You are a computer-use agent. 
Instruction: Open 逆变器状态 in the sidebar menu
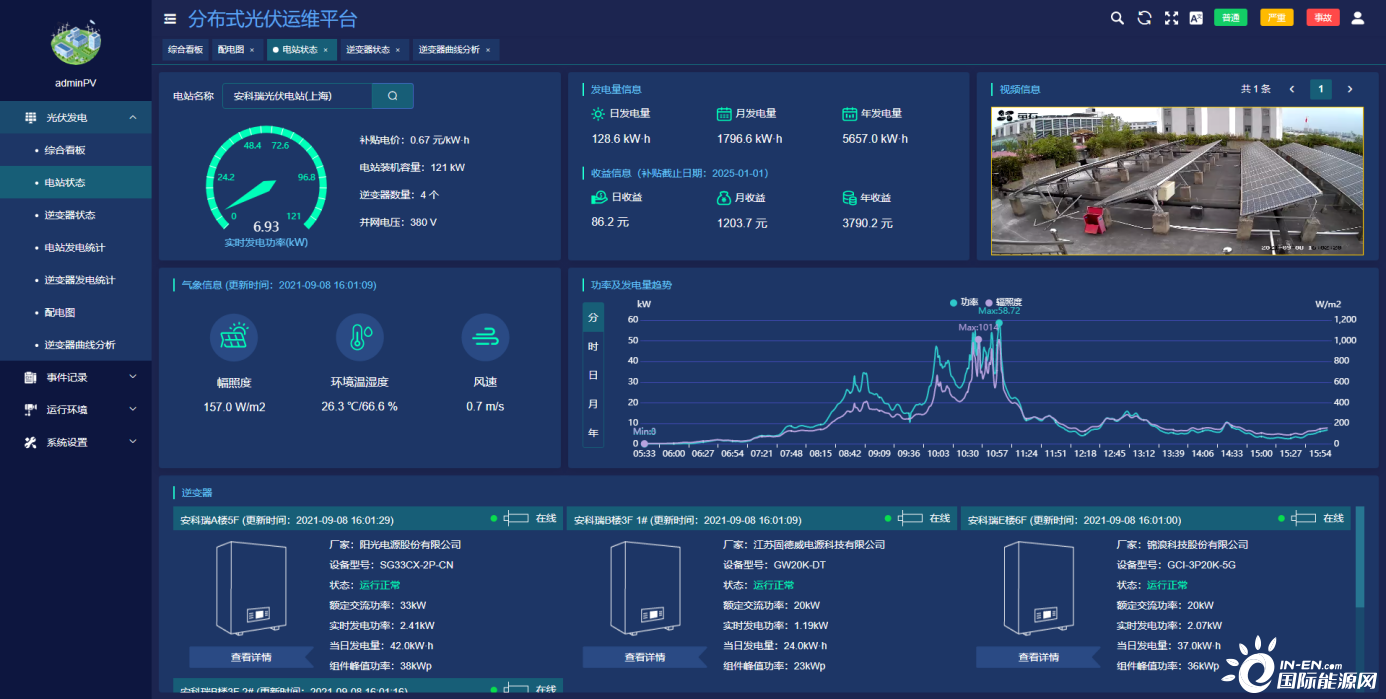click(70, 215)
